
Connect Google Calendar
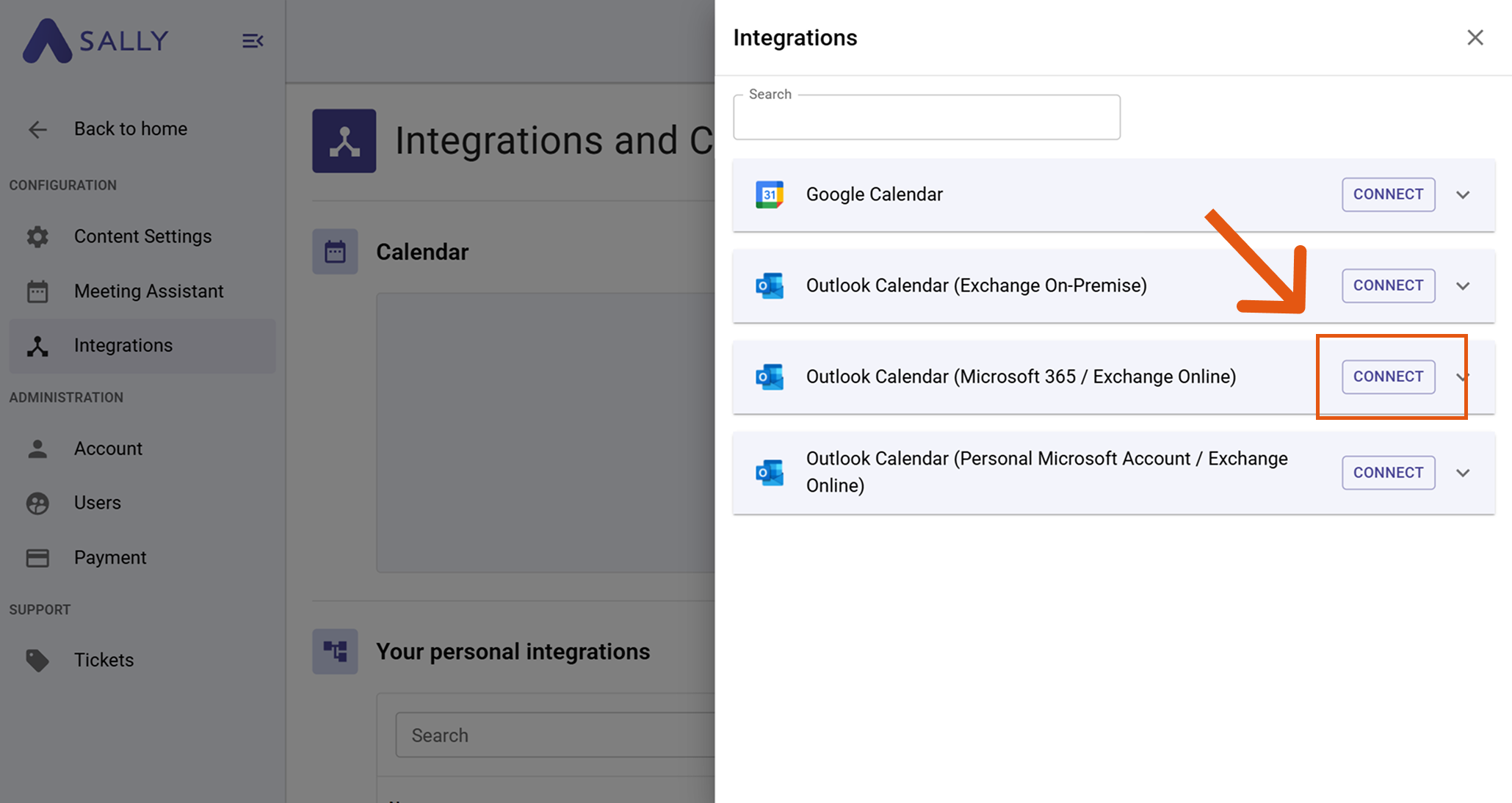coord(1388,195)
